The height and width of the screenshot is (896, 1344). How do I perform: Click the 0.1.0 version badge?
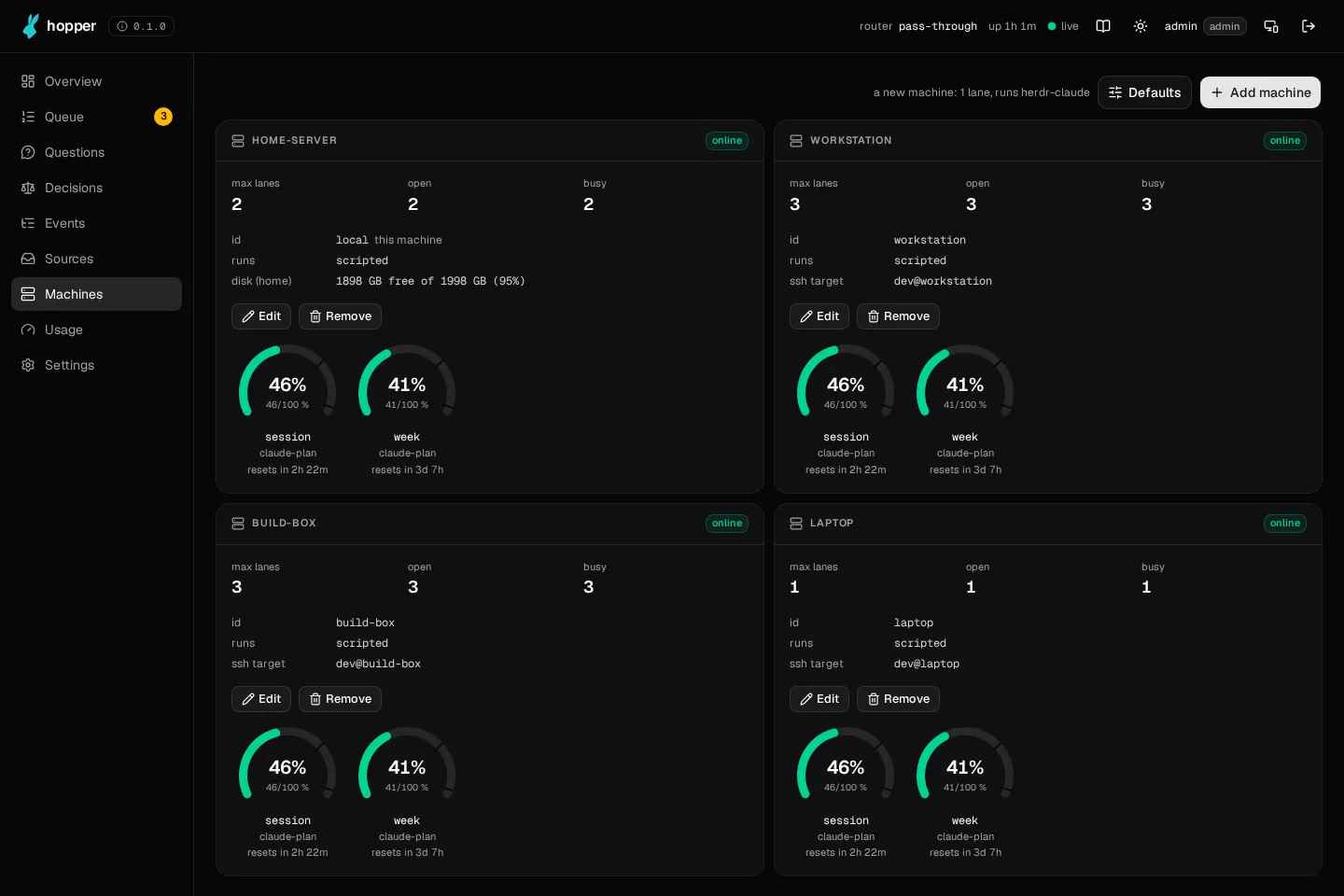click(x=141, y=26)
